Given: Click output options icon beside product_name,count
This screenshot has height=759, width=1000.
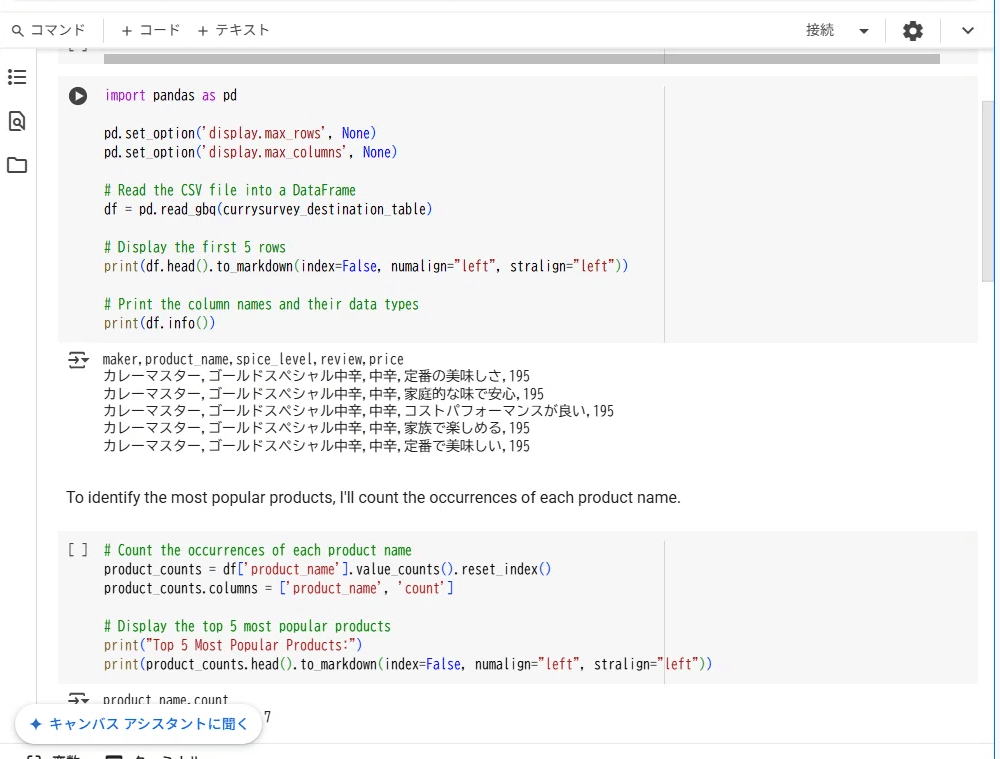Looking at the screenshot, I should [78, 699].
